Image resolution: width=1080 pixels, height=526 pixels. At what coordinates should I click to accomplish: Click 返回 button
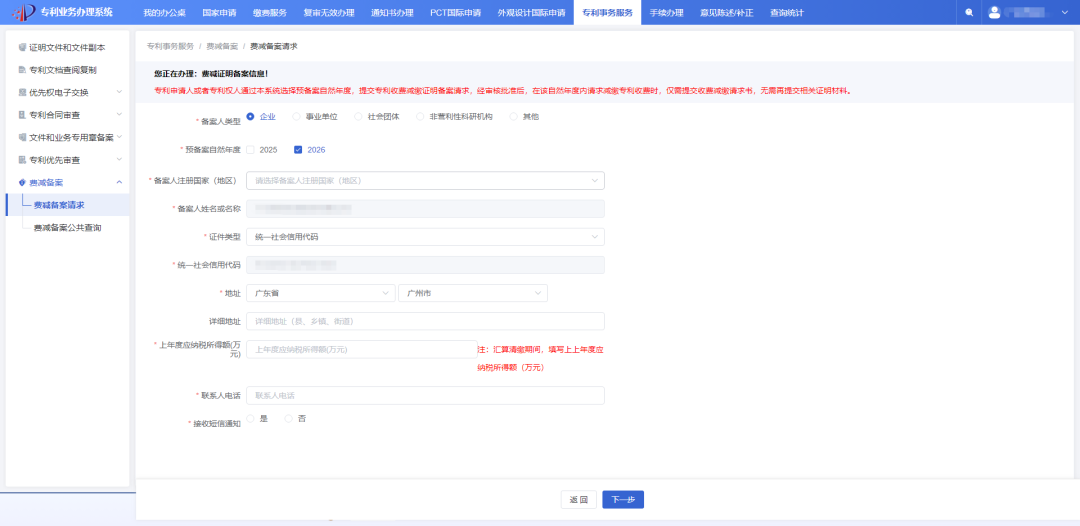pyautogui.click(x=579, y=500)
